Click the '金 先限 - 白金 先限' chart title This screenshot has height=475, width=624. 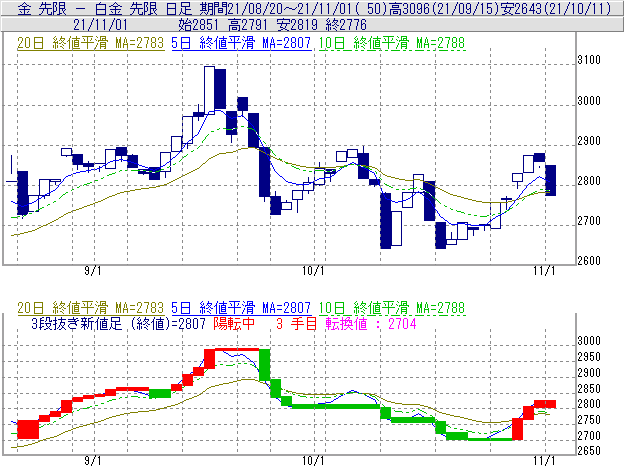tap(89, 8)
